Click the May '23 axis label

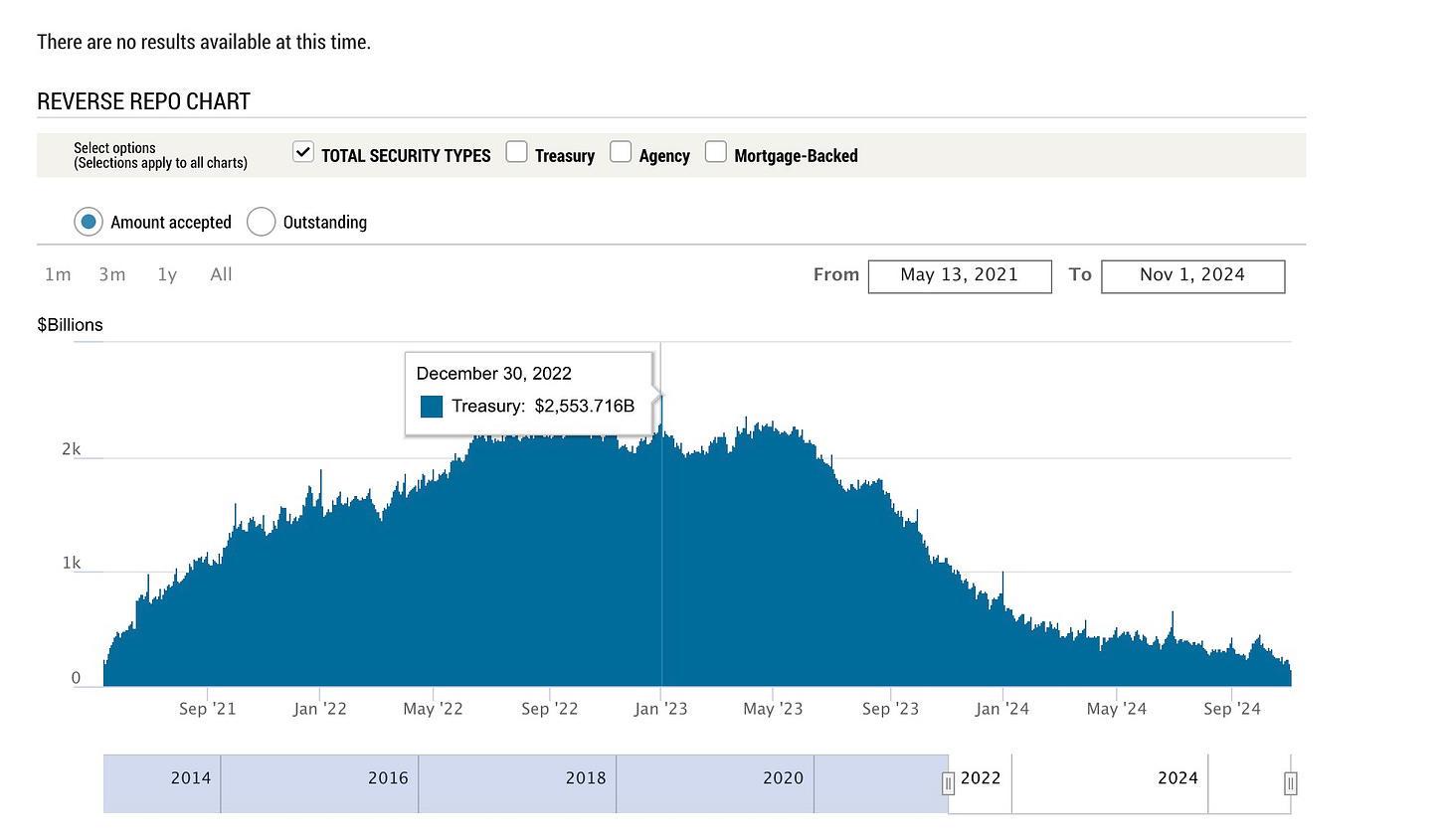coord(773,709)
